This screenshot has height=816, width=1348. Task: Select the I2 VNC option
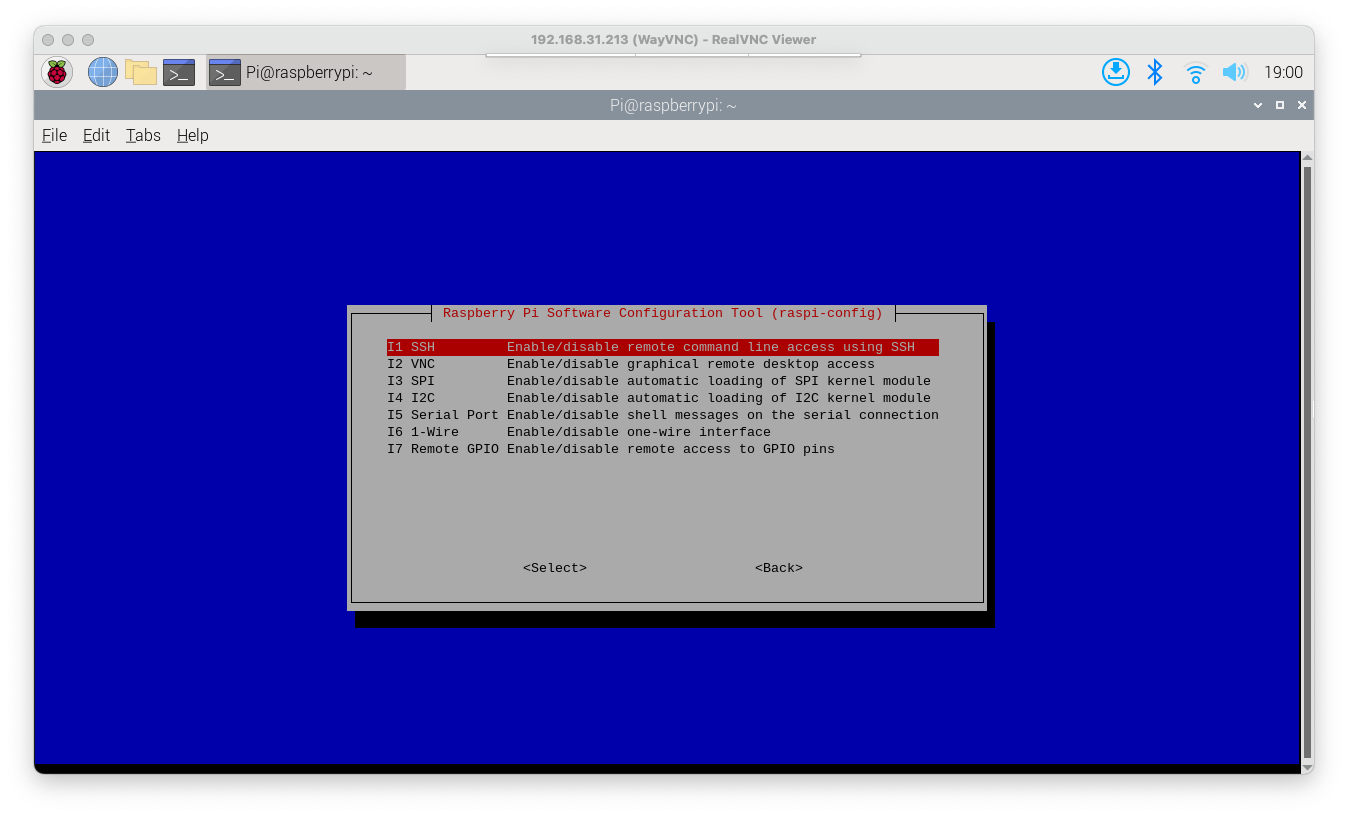coord(663,364)
